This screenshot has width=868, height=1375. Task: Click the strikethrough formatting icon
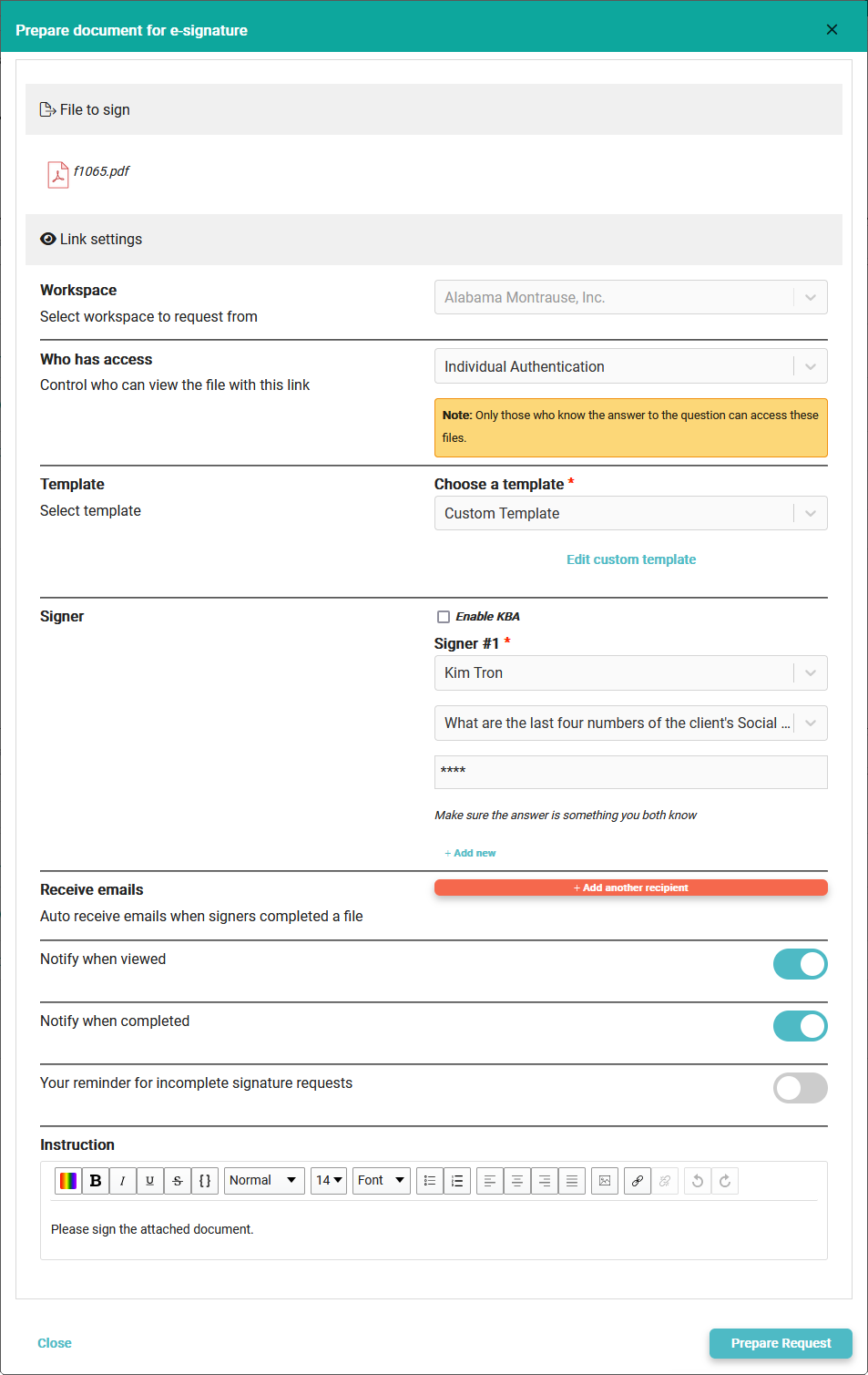pyautogui.click(x=178, y=1181)
